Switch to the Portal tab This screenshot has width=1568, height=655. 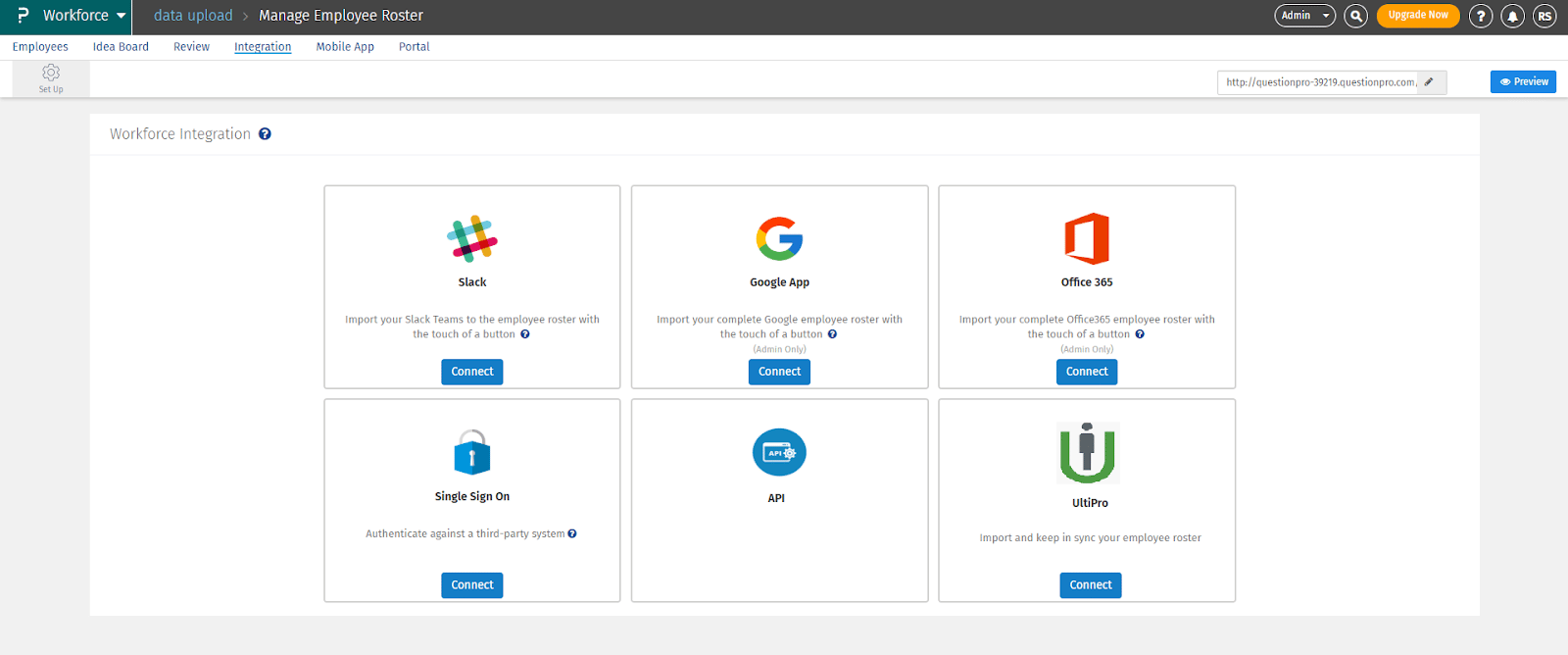pos(415,47)
